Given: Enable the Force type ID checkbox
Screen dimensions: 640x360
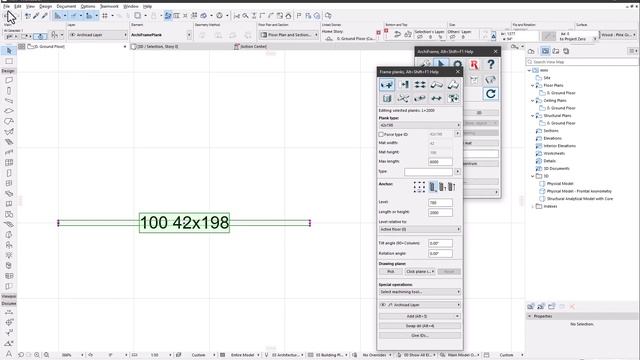Looking at the screenshot, I should [x=381, y=134].
